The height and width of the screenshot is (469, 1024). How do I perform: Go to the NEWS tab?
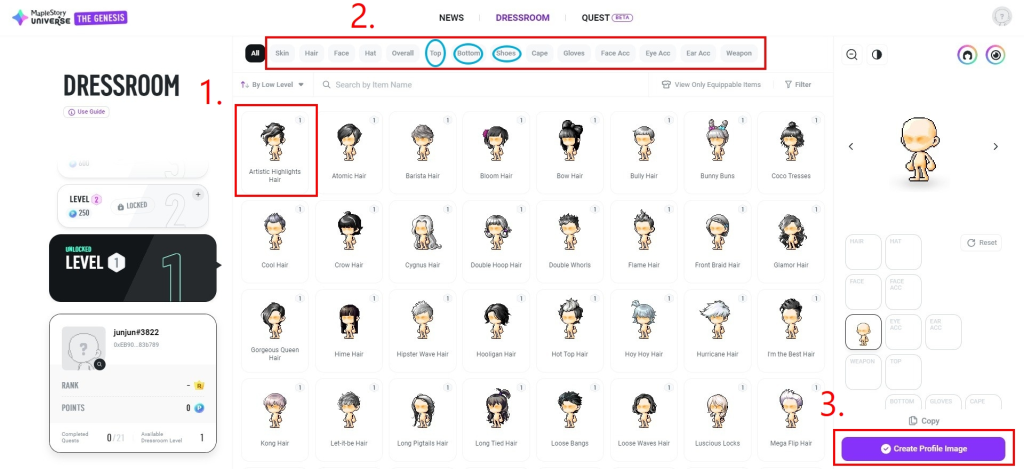pyautogui.click(x=451, y=18)
